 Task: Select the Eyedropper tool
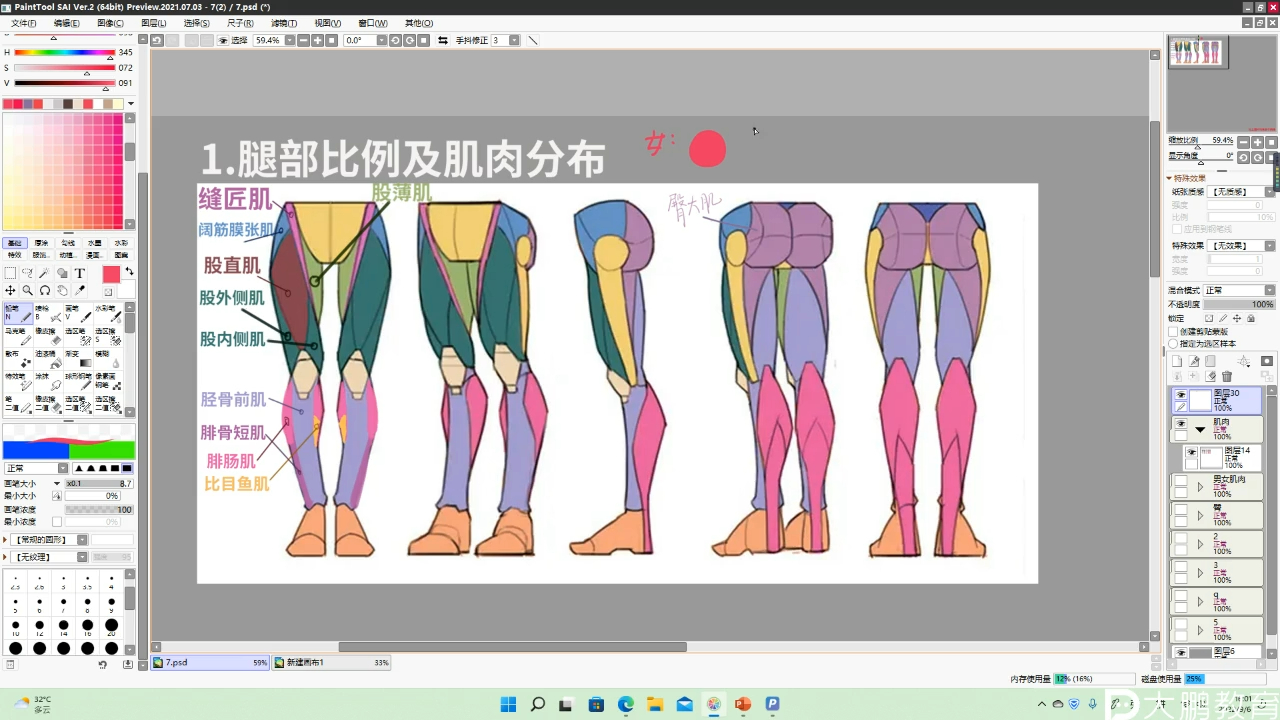(80, 291)
